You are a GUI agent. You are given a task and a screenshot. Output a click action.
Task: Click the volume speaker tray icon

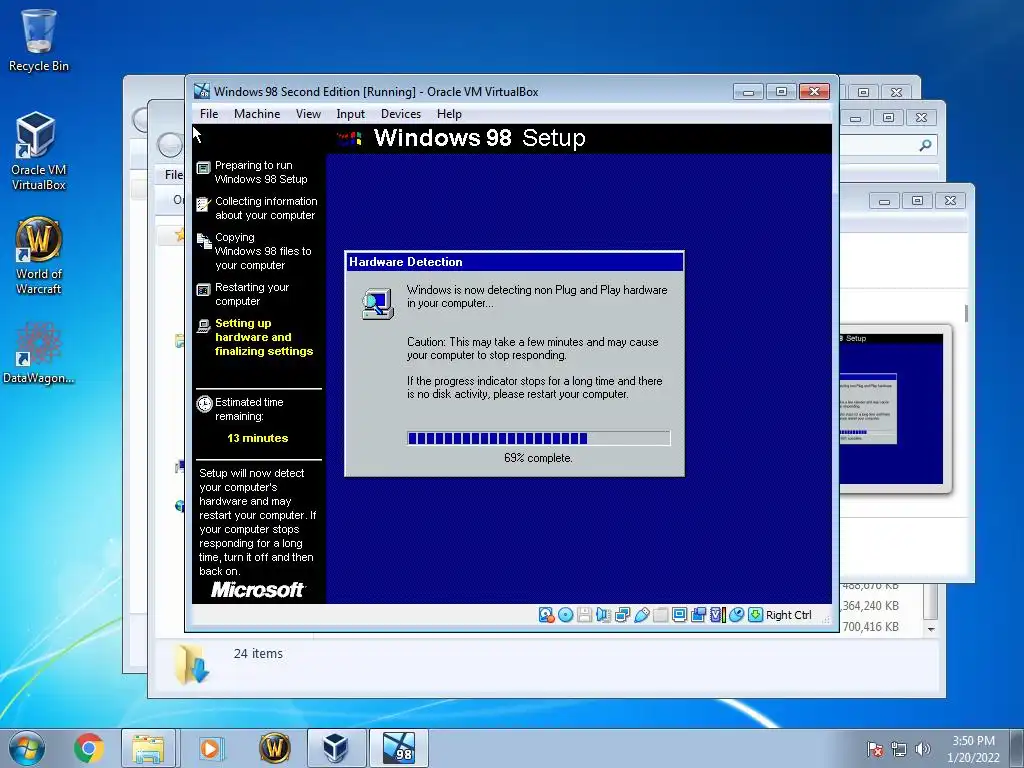[x=922, y=750]
